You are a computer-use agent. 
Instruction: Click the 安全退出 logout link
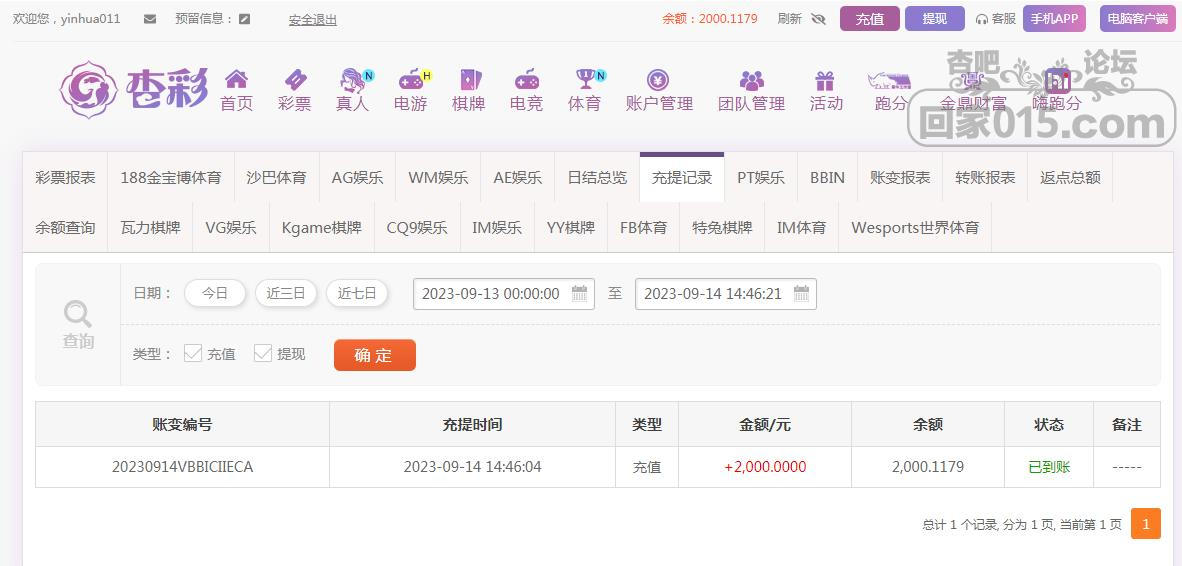tap(313, 20)
